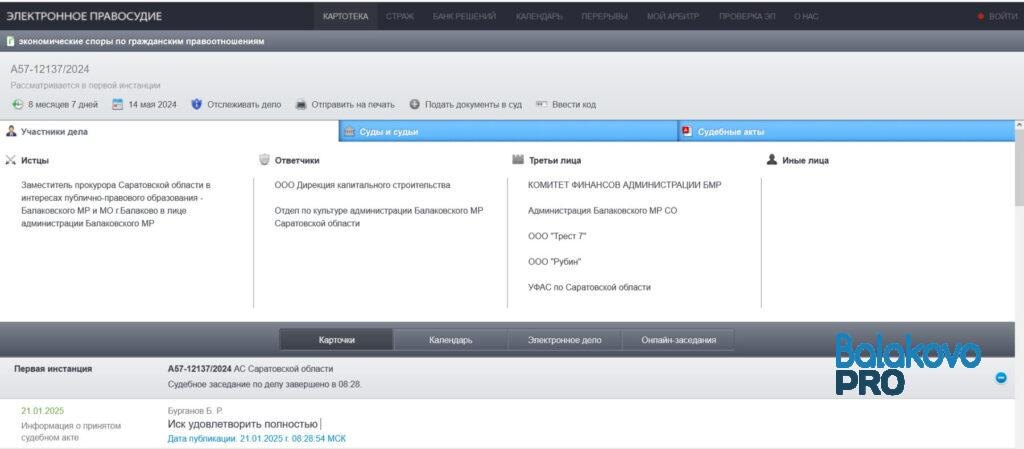Viewport: 1024px width, 449px height.
Task: Click the code entry icon
Action: 541,104
